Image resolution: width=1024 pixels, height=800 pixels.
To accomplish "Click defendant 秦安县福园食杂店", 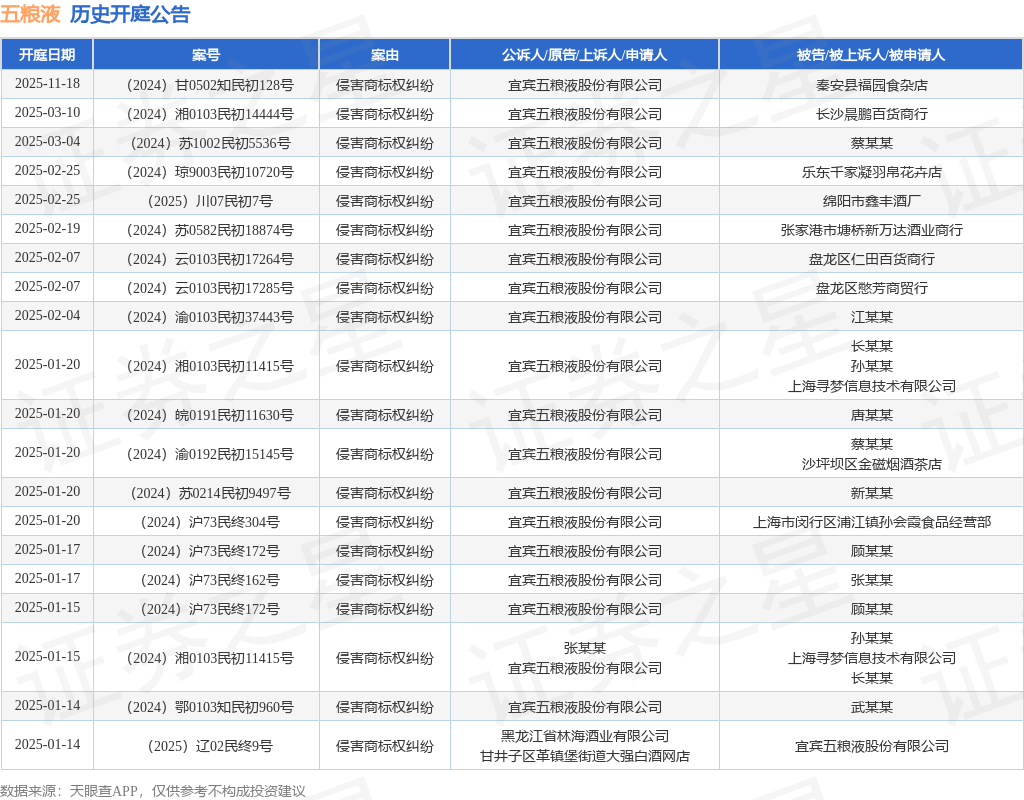I will [872, 86].
